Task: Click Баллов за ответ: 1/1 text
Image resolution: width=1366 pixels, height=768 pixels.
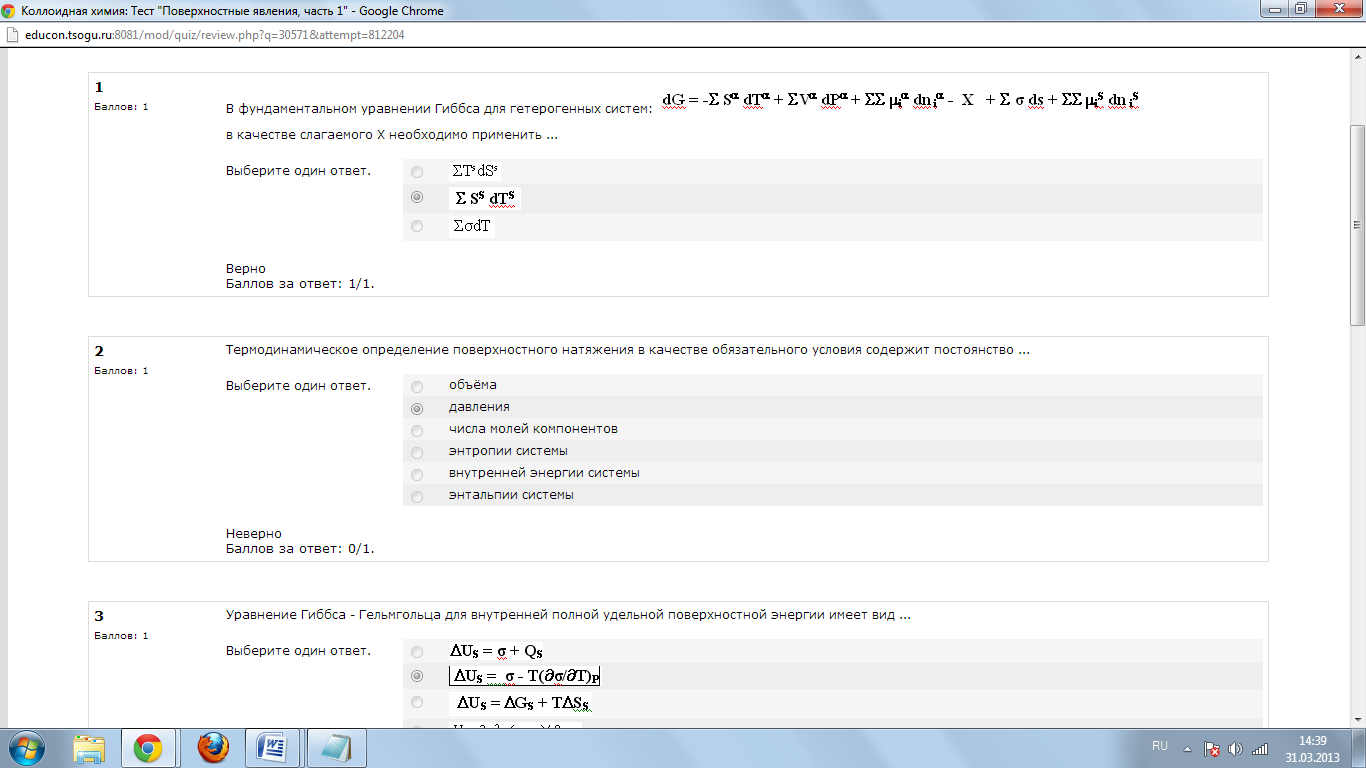Action: tap(300, 284)
